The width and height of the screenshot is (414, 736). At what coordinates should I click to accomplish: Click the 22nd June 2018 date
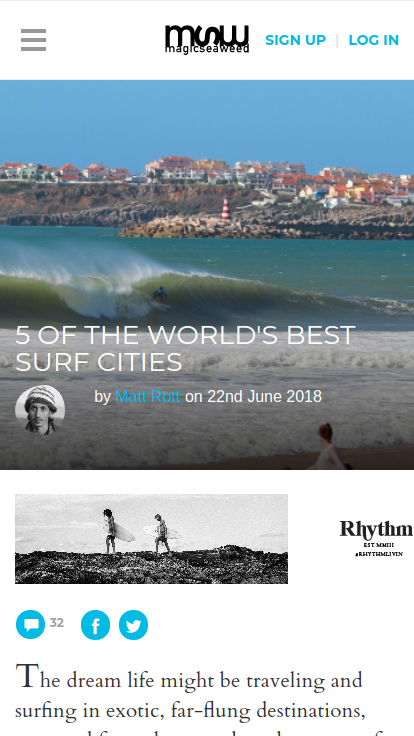(264, 397)
